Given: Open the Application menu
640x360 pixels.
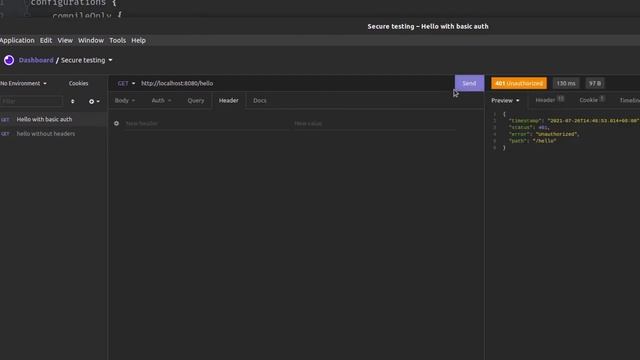Looking at the screenshot, I should pyautogui.click(x=17, y=40).
